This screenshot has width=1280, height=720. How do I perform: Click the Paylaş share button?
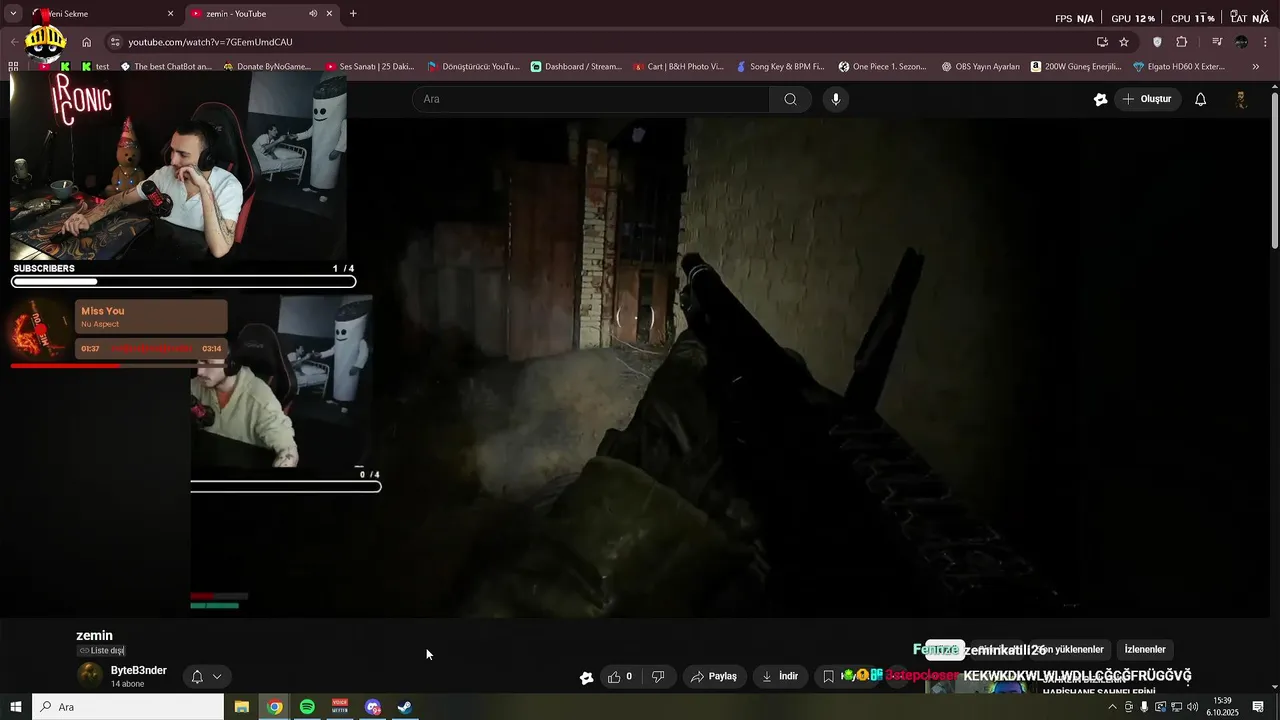pyautogui.click(x=714, y=677)
